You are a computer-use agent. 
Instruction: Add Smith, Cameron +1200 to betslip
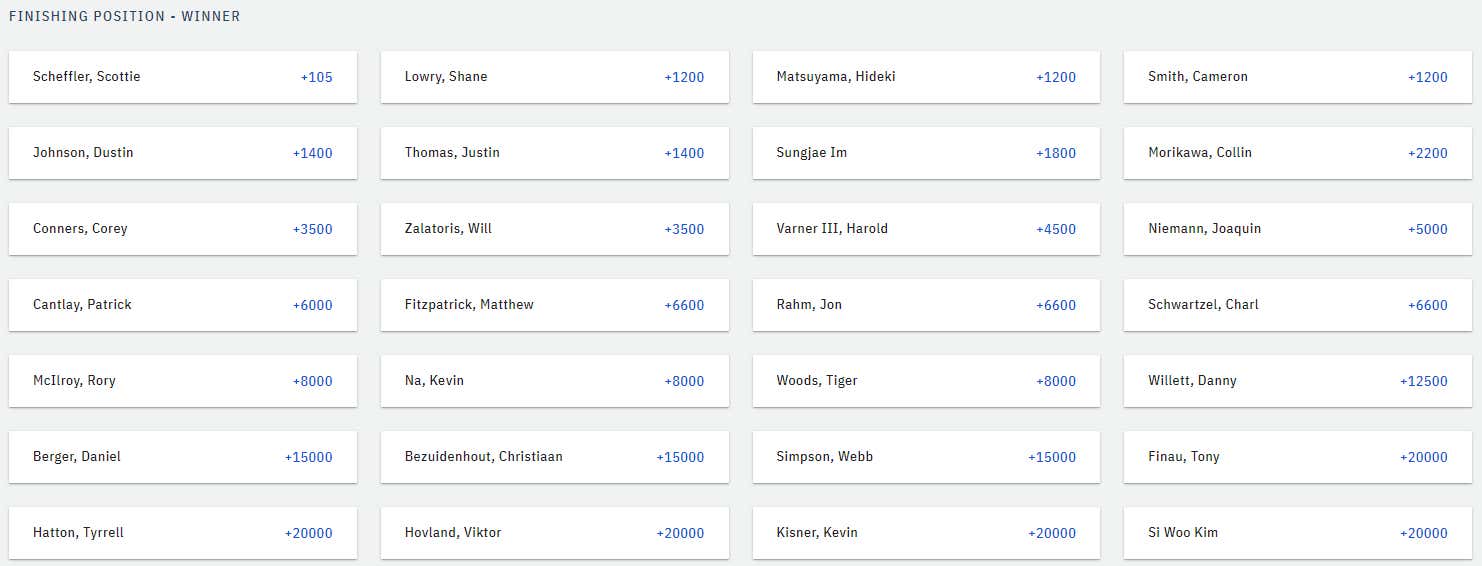click(x=1298, y=77)
